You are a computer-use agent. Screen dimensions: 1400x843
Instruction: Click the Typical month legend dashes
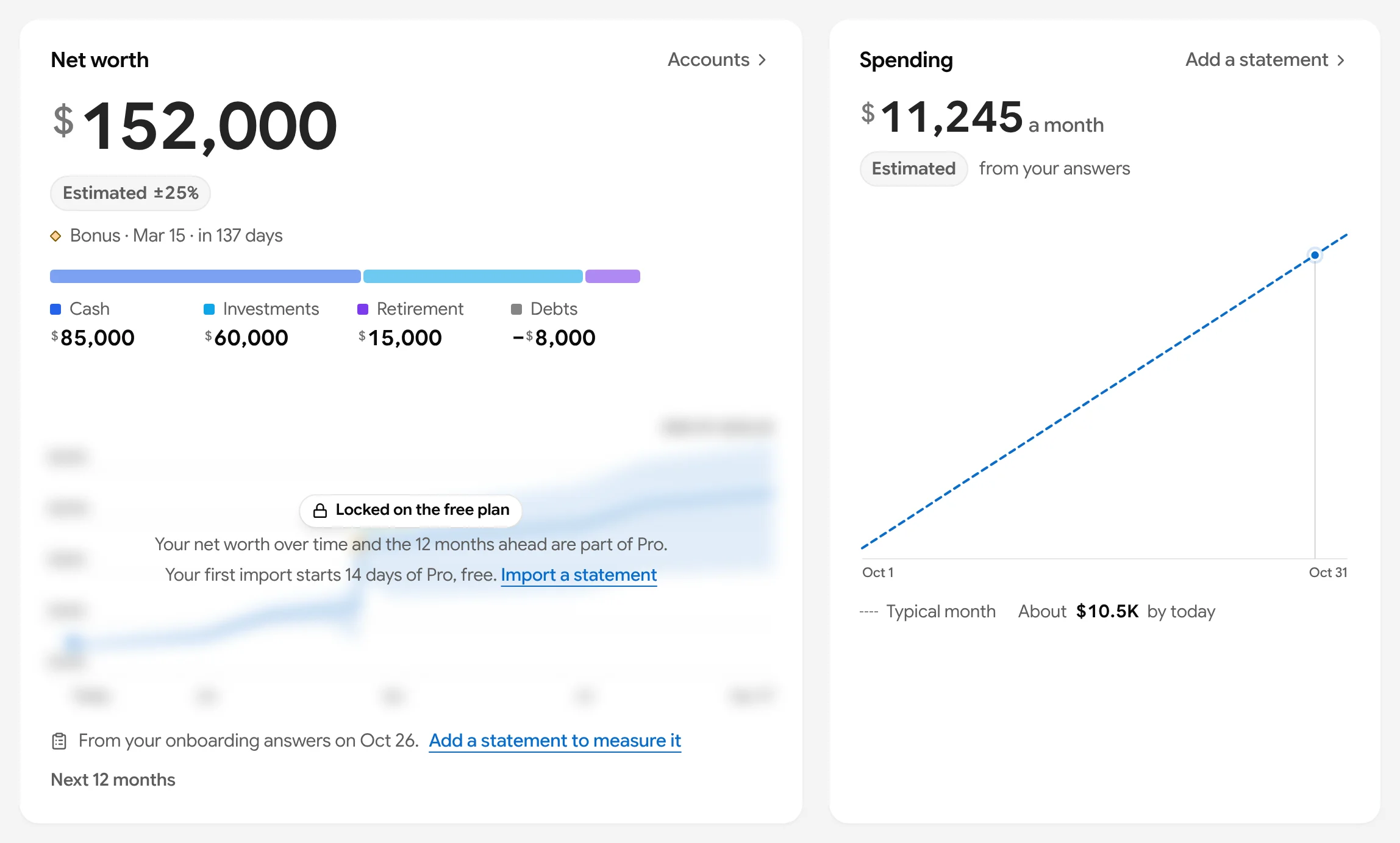point(869,612)
